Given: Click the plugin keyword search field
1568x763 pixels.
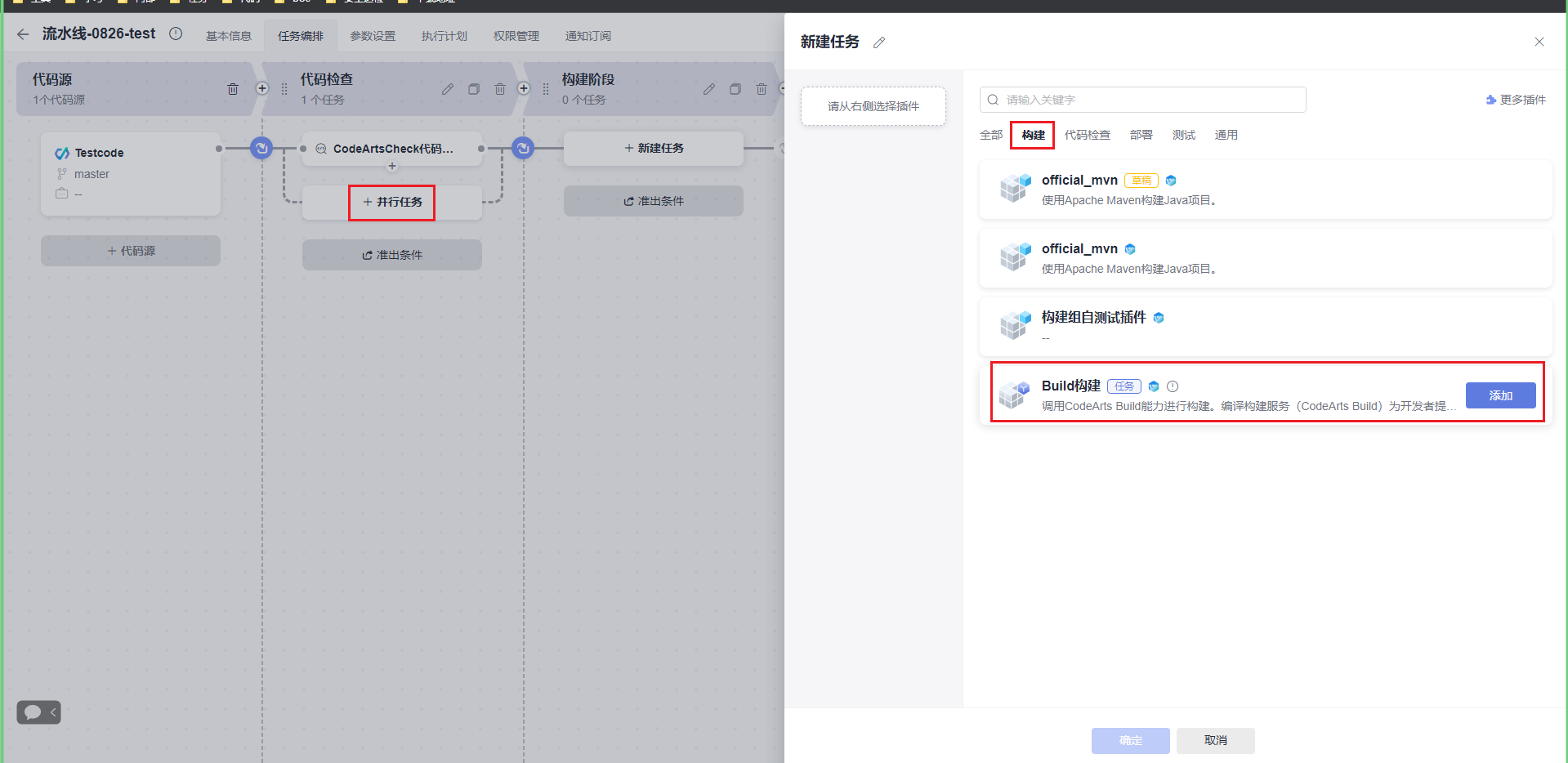Looking at the screenshot, I should pos(1144,100).
